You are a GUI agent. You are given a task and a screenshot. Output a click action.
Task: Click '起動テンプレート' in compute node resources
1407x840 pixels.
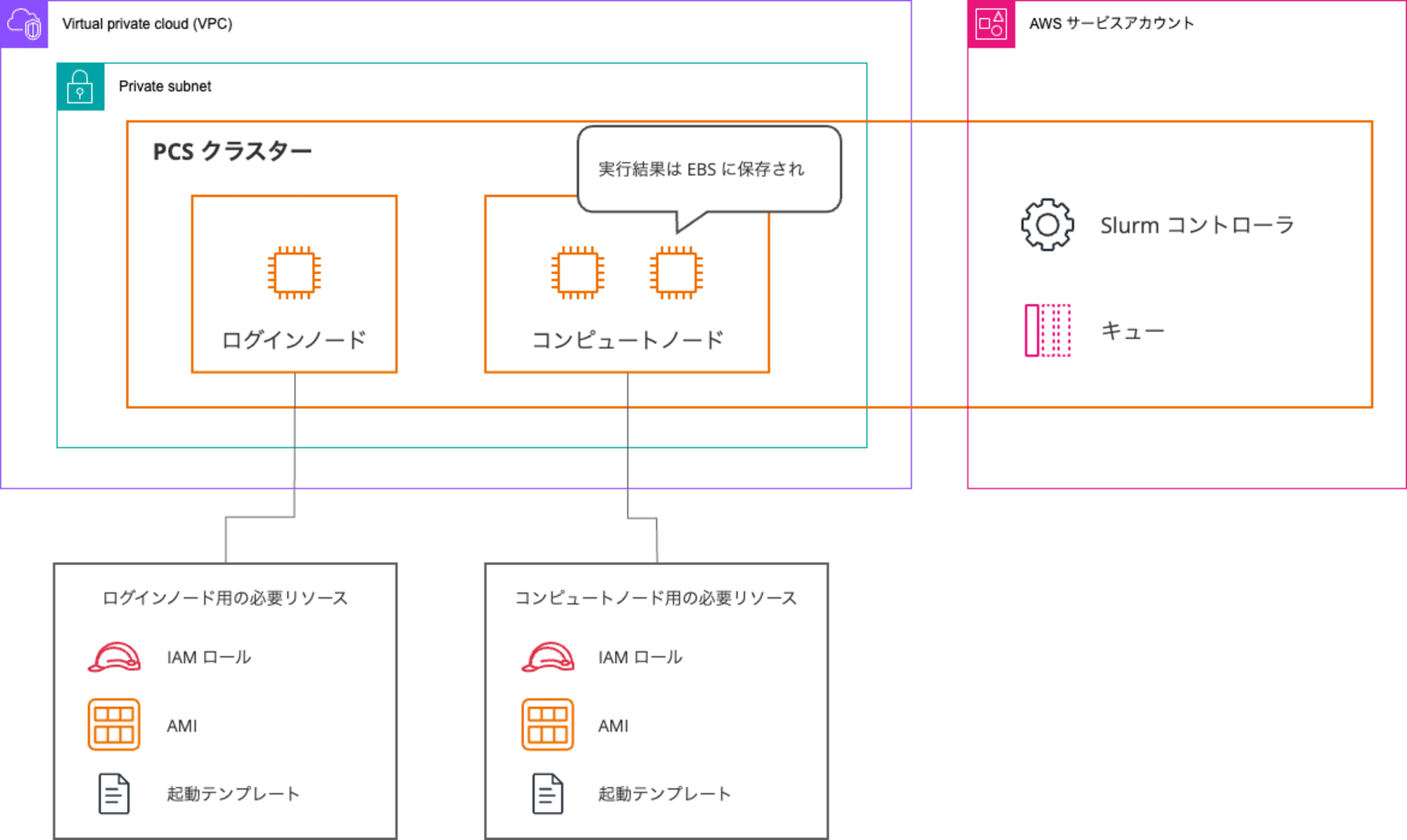(665, 794)
